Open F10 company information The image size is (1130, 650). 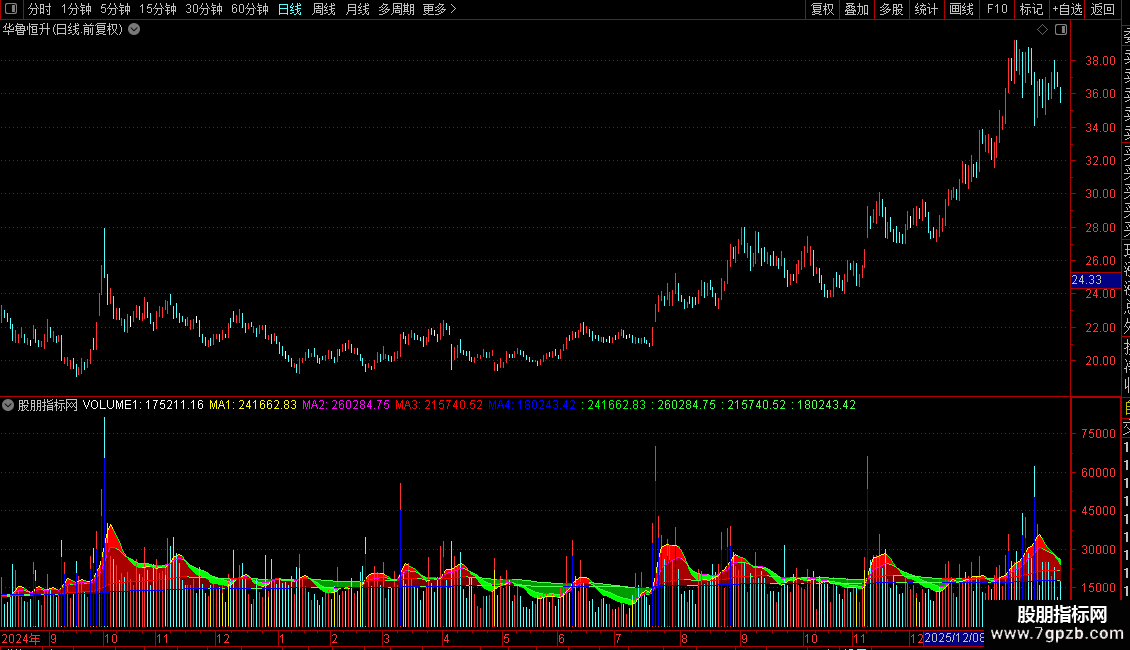point(997,9)
